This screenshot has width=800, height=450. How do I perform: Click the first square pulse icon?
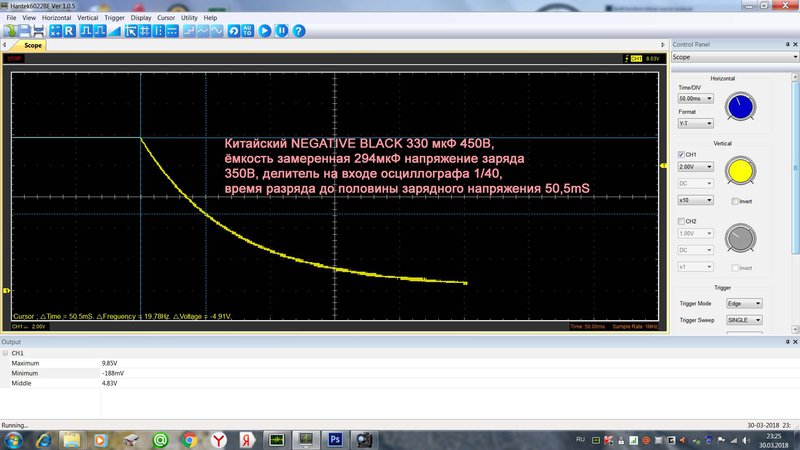[86, 31]
